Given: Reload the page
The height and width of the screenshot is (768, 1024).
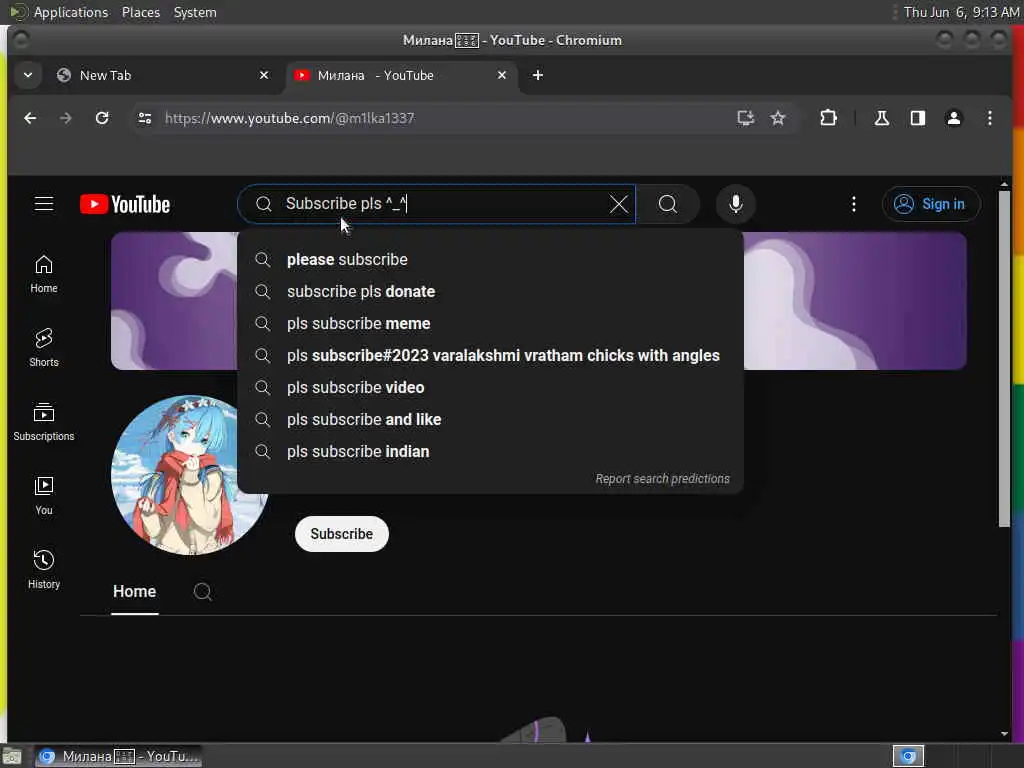Looking at the screenshot, I should point(102,118).
